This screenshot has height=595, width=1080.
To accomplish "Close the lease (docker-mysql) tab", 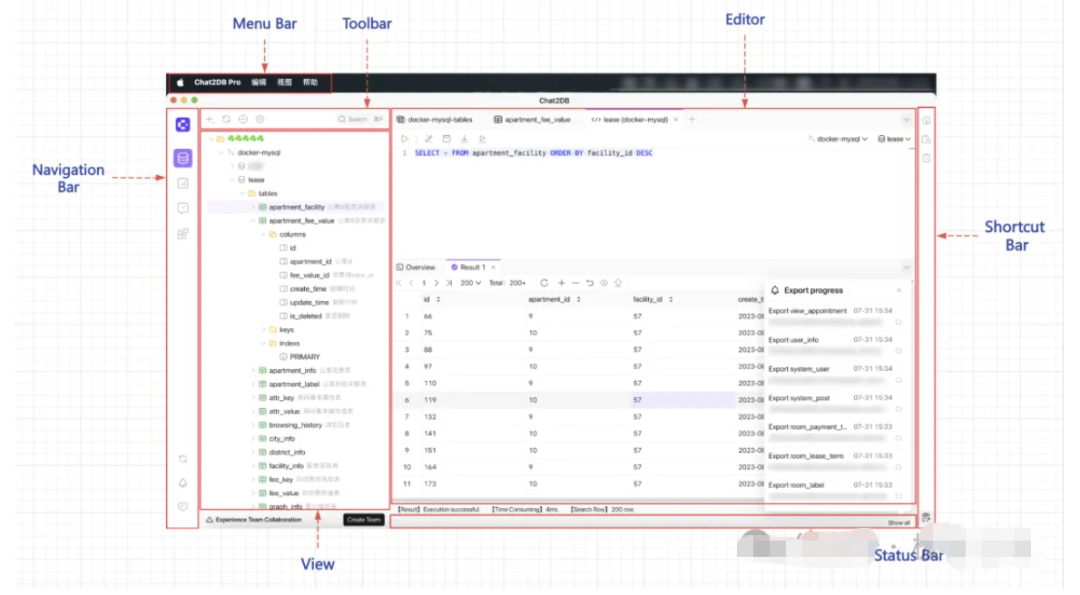I will coord(676,120).
